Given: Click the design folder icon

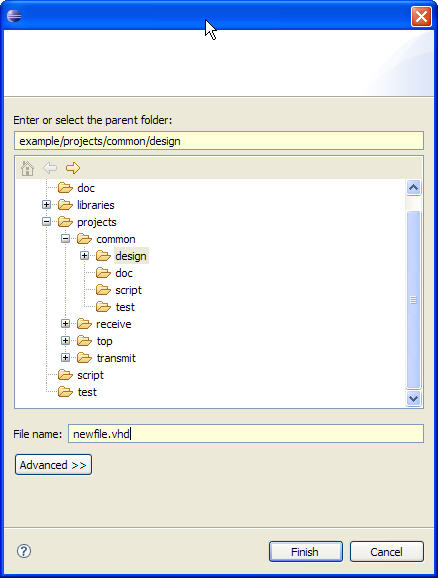Looking at the screenshot, I should pyautogui.click(x=103, y=256).
